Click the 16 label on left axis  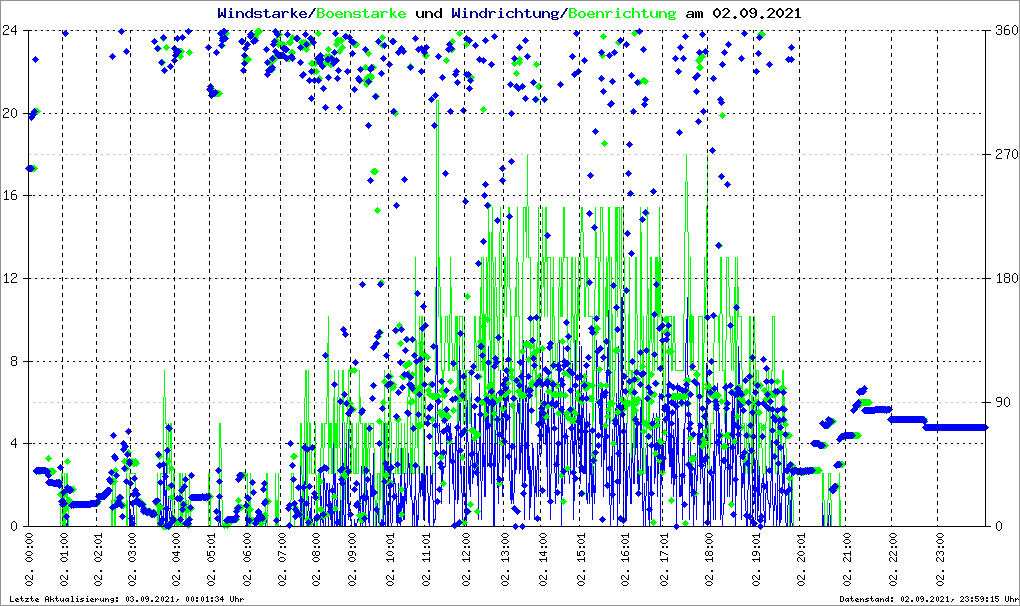pos(11,196)
